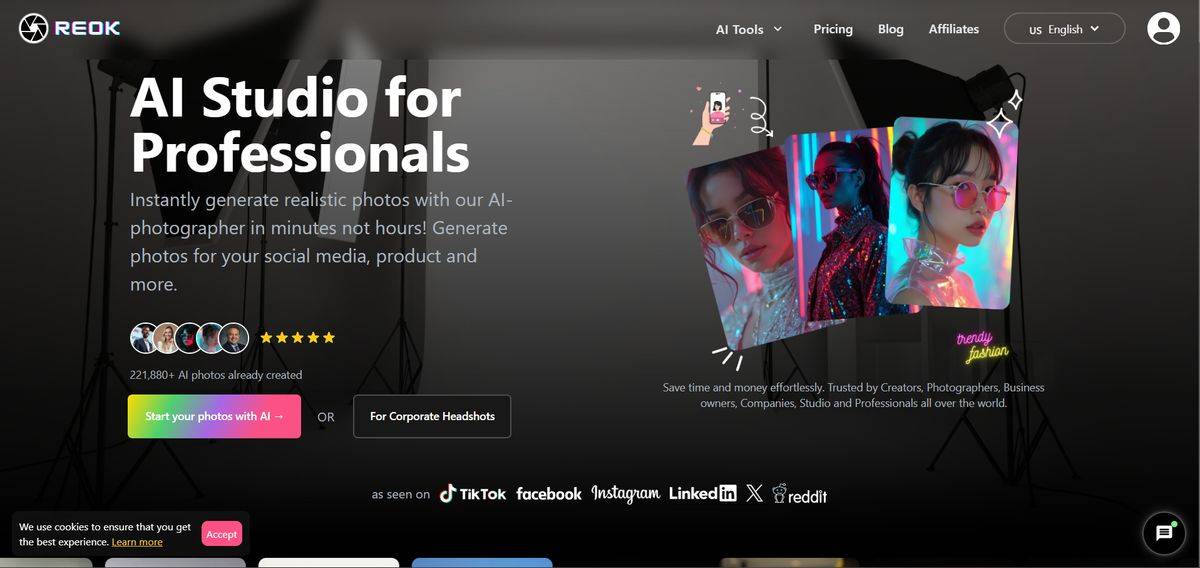The image size is (1200, 568).
Task: Open the chat support bubble icon
Action: click(x=1163, y=533)
